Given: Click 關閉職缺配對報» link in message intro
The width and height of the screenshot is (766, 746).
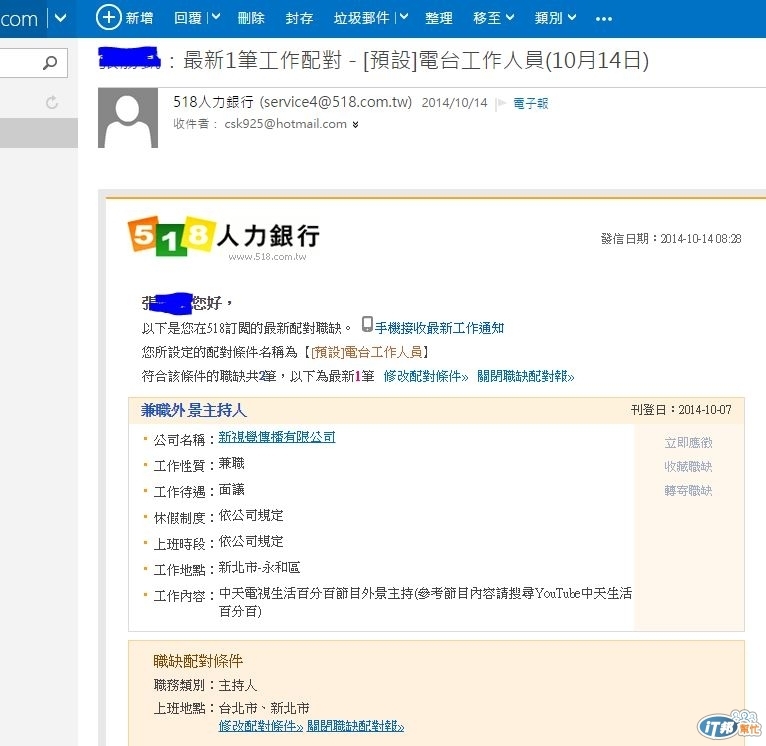Looking at the screenshot, I should [526, 376].
